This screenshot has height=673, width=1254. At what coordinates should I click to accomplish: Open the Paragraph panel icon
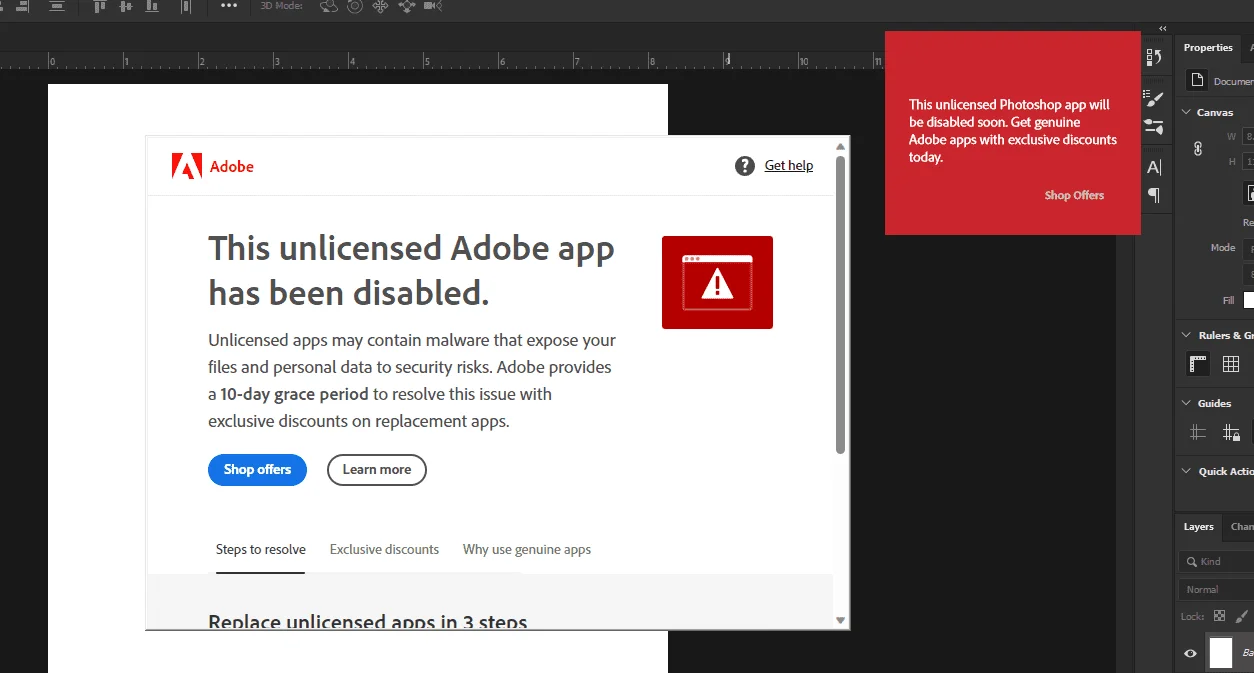(1153, 195)
